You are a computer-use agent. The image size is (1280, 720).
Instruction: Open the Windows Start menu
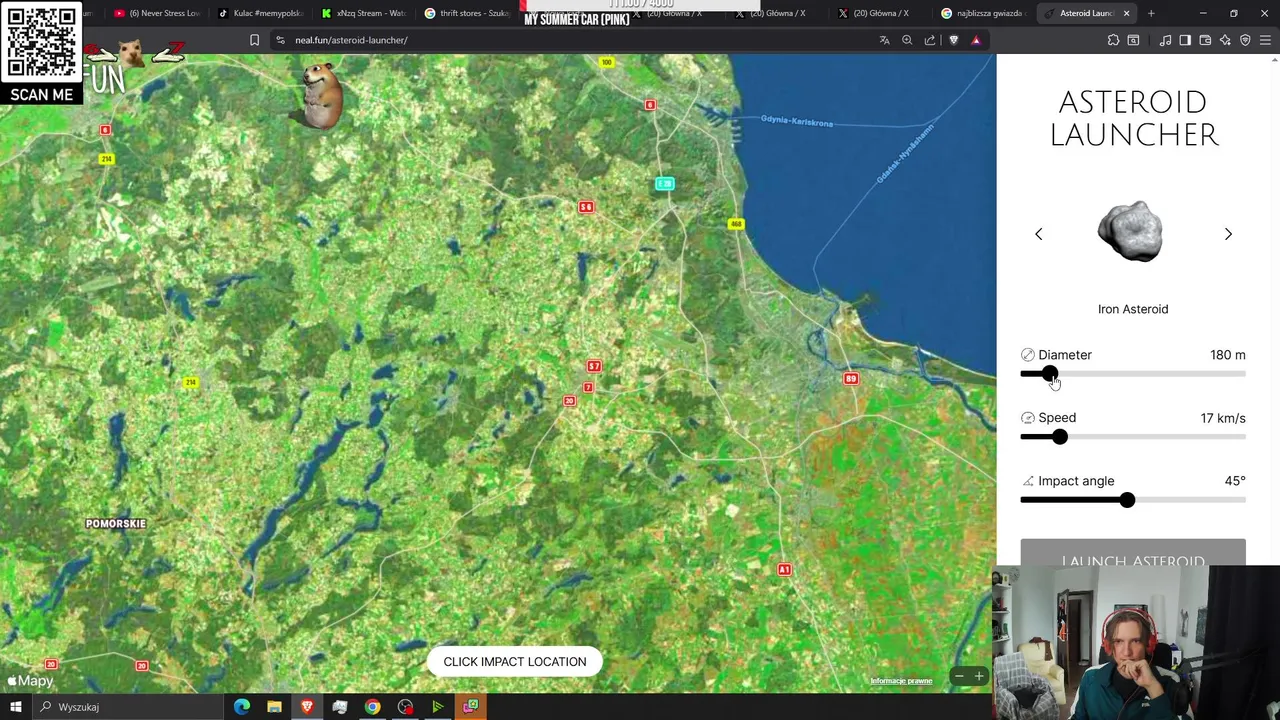pyautogui.click(x=16, y=707)
